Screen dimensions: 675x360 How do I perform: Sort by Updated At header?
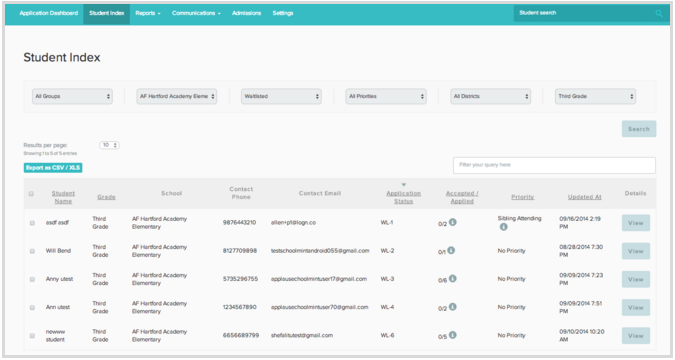(x=585, y=197)
